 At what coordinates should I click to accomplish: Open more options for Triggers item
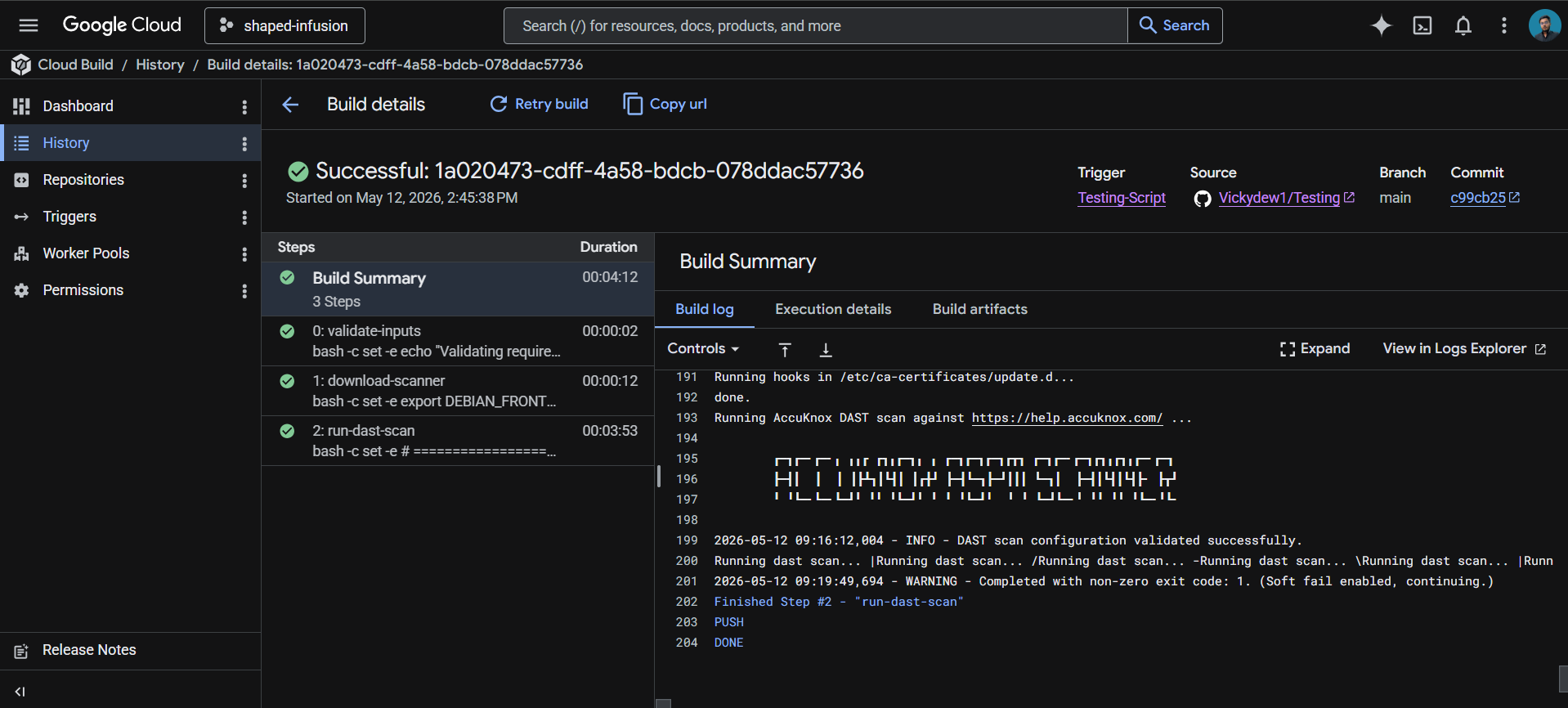point(244,217)
